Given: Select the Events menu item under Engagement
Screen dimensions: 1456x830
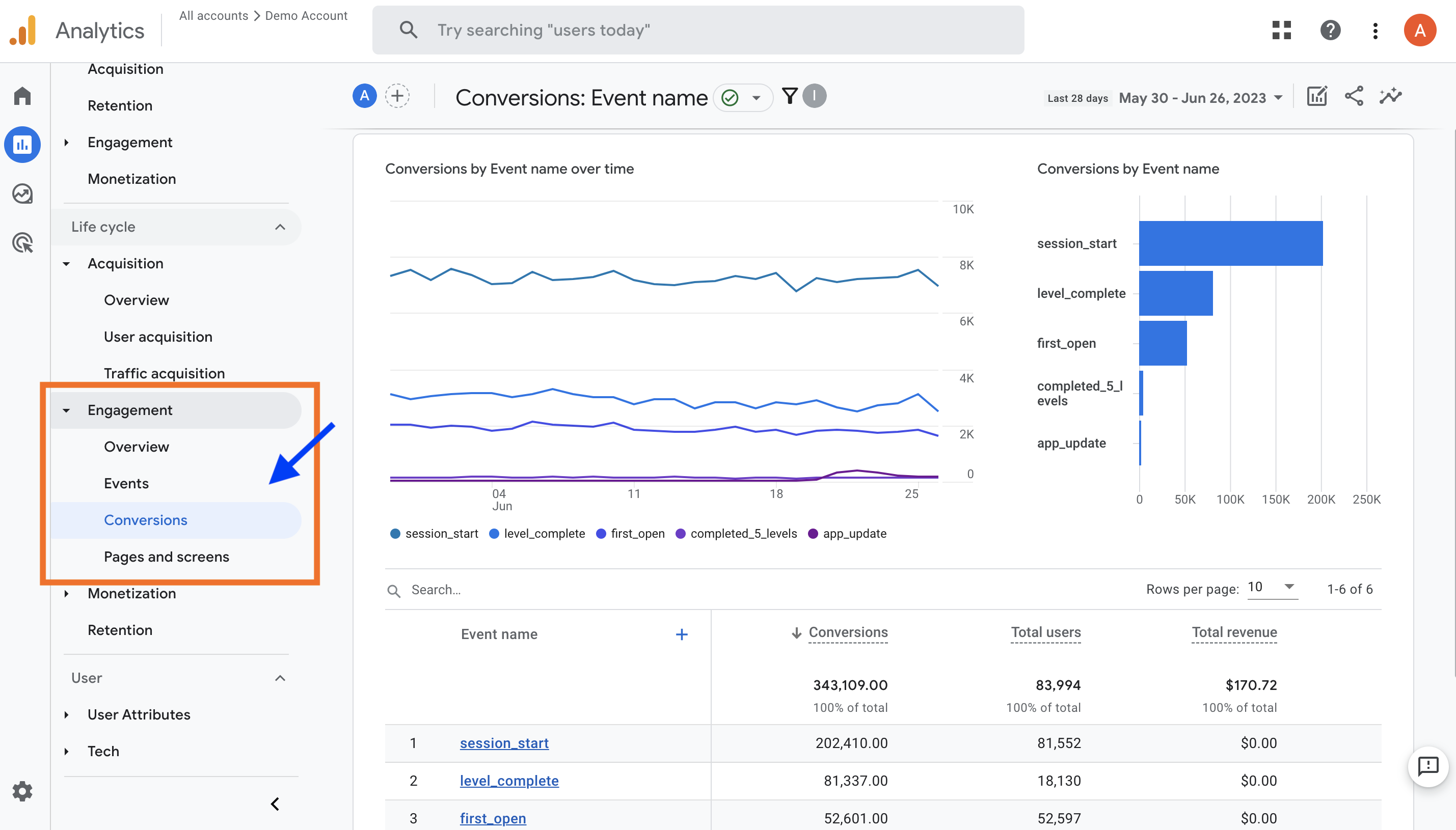Looking at the screenshot, I should pyautogui.click(x=126, y=483).
